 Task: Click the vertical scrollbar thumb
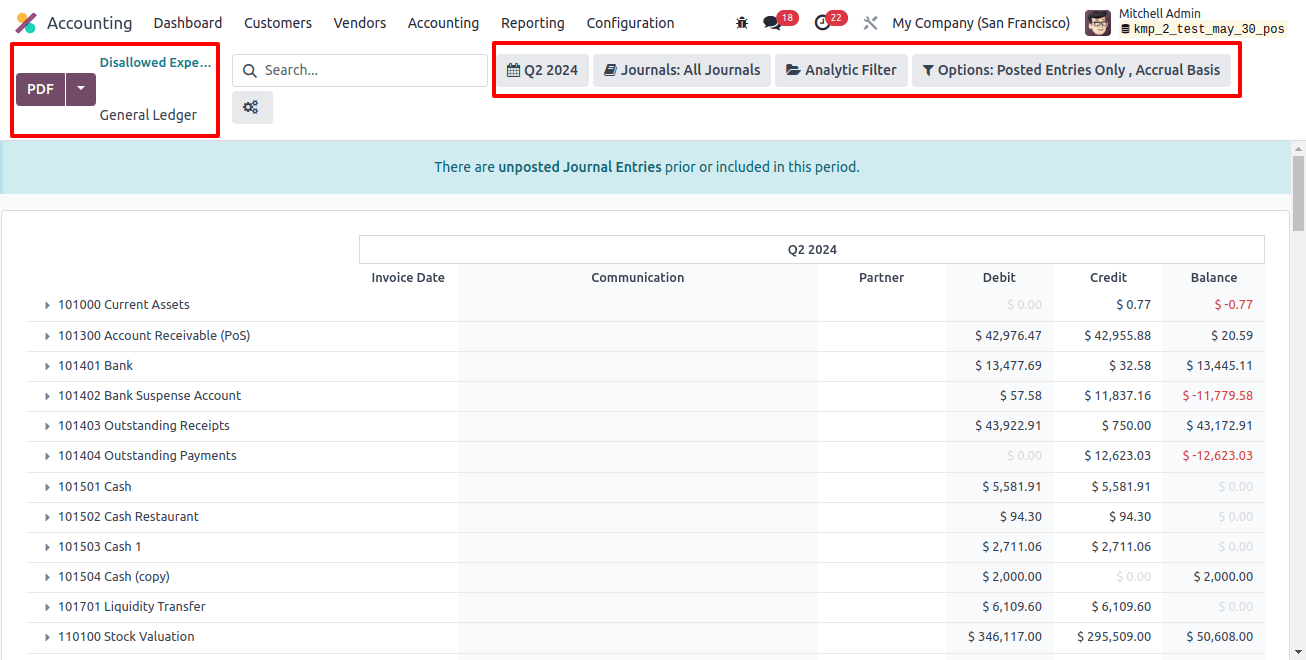[x=1298, y=193]
